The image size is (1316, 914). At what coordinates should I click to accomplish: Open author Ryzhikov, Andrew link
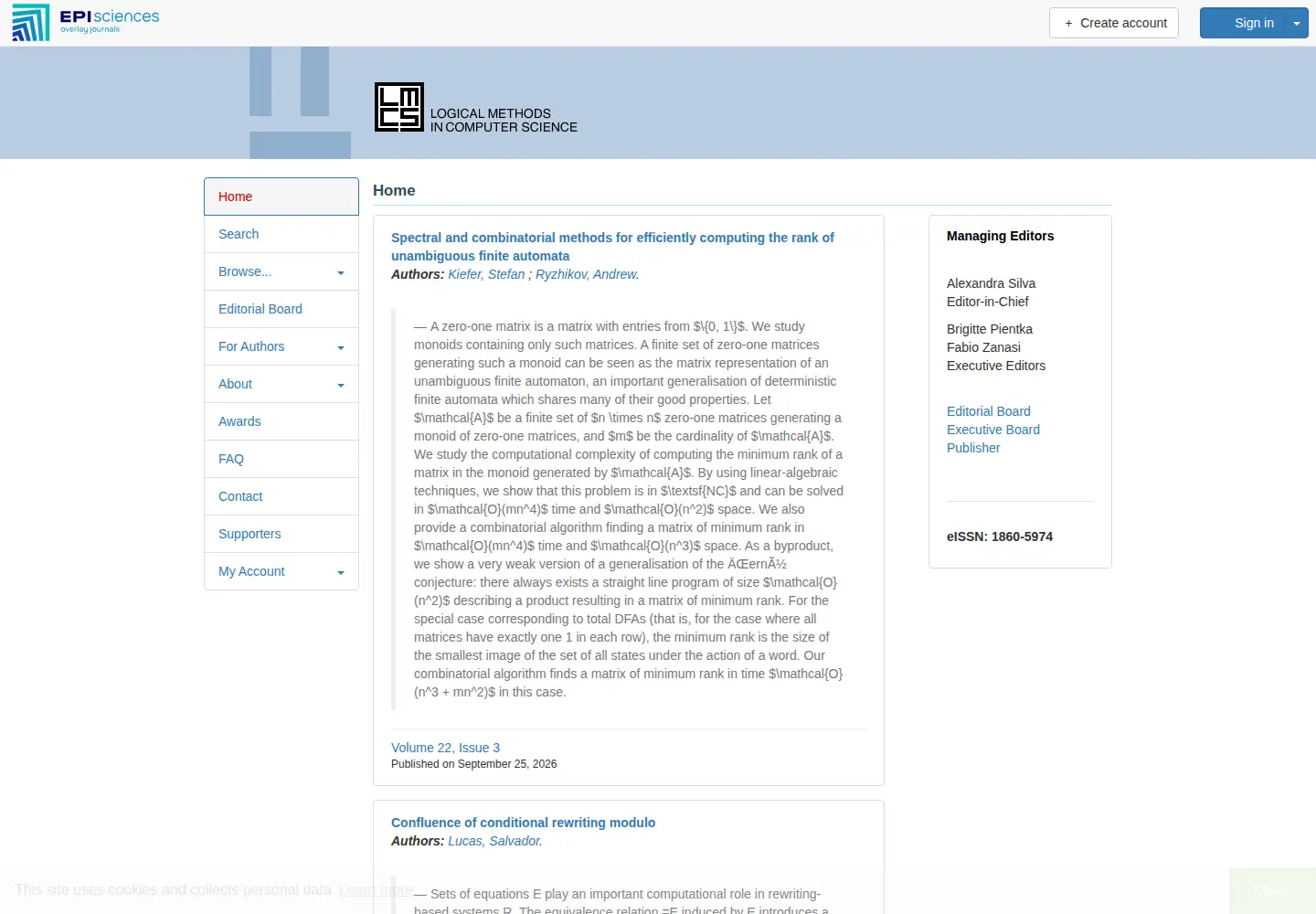pyautogui.click(x=587, y=274)
